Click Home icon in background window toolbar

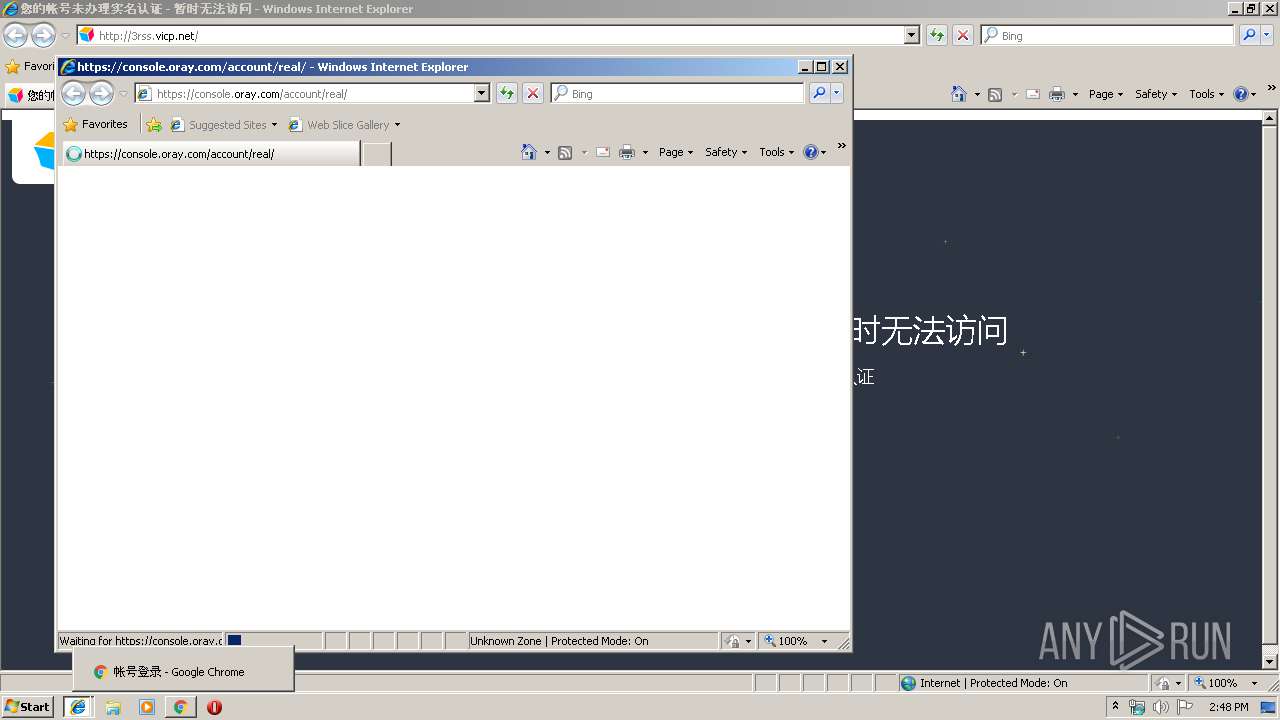tap(959, 94)
